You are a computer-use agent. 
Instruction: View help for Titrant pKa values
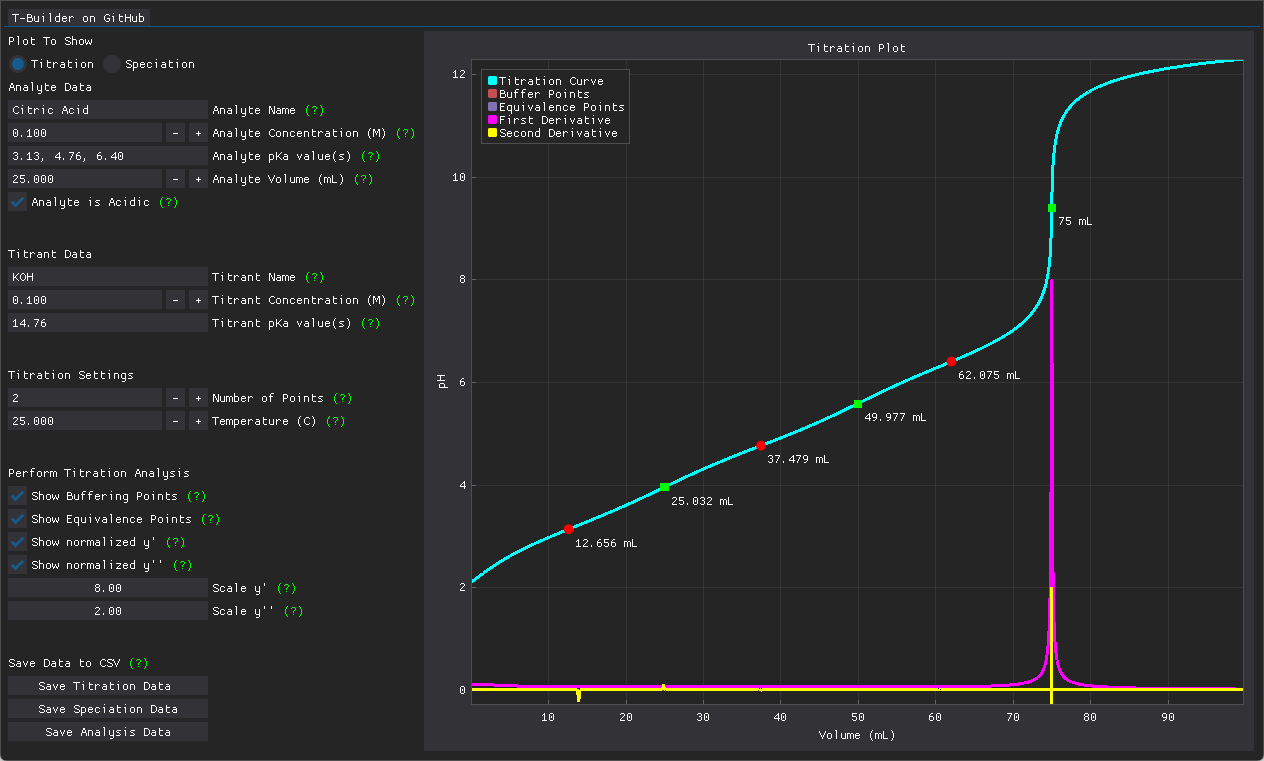(370, 323)
